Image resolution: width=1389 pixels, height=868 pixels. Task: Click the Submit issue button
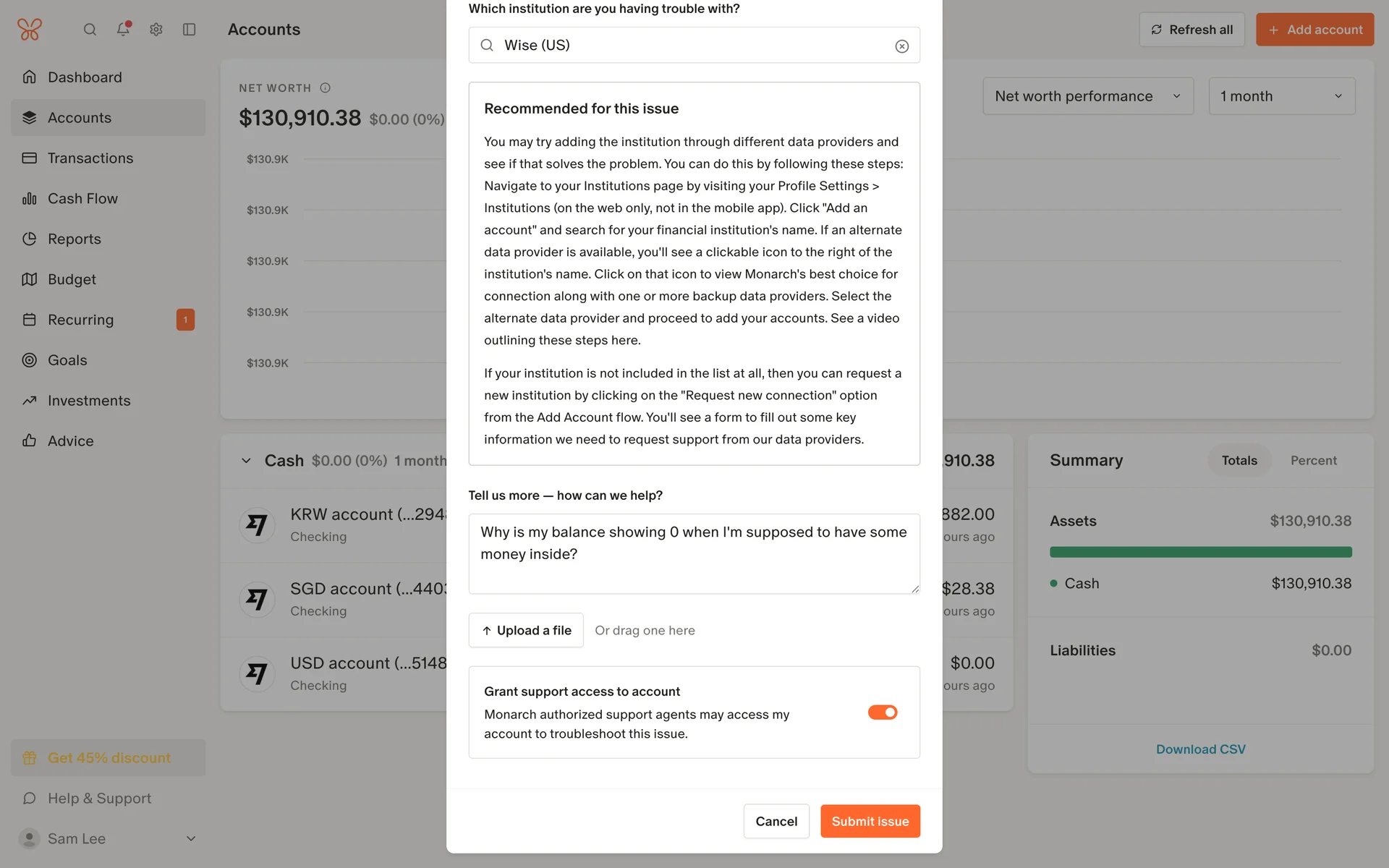point(870,821)
